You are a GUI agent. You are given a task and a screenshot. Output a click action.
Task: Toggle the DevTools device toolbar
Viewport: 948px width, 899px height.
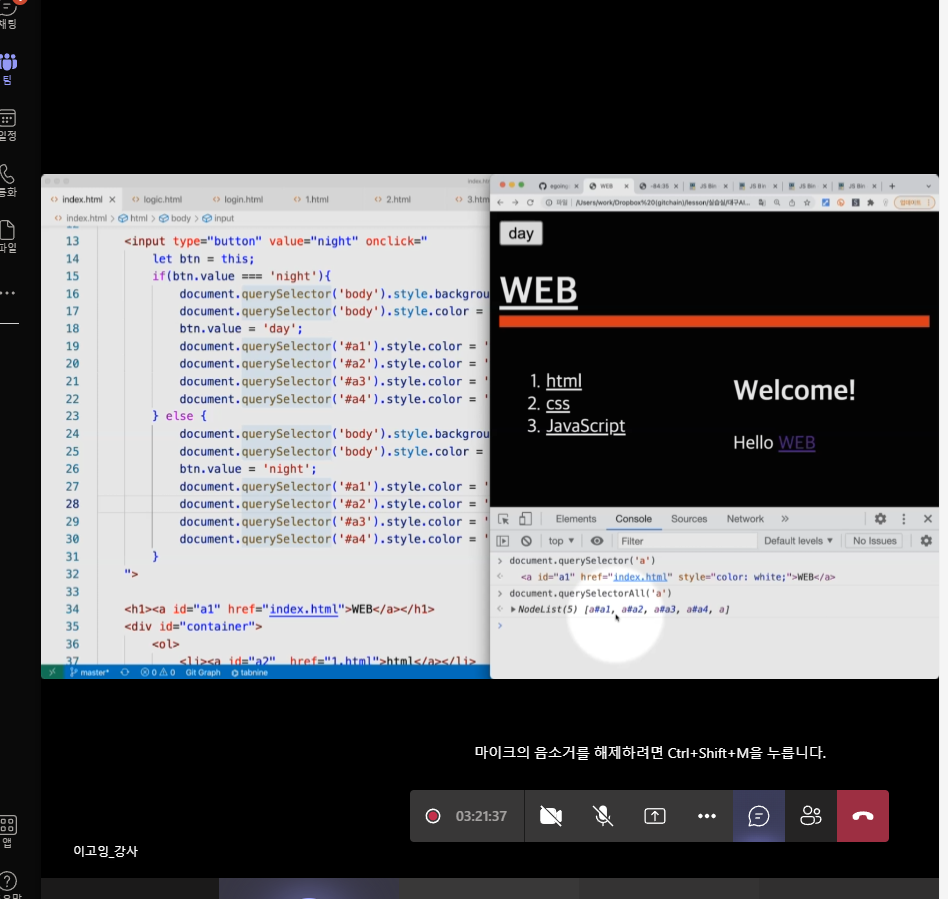pyautogui.click(x=525, y=519)
